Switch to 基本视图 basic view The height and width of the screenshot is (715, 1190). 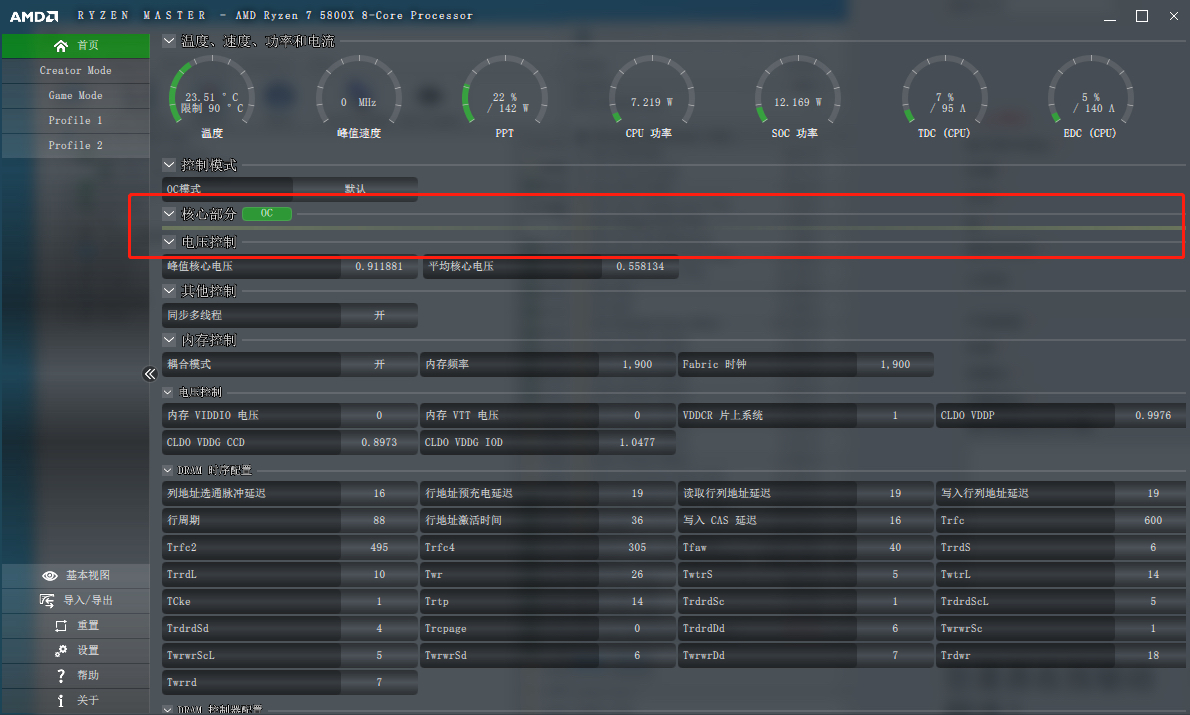pyautogui.click(x=76, y=576)
